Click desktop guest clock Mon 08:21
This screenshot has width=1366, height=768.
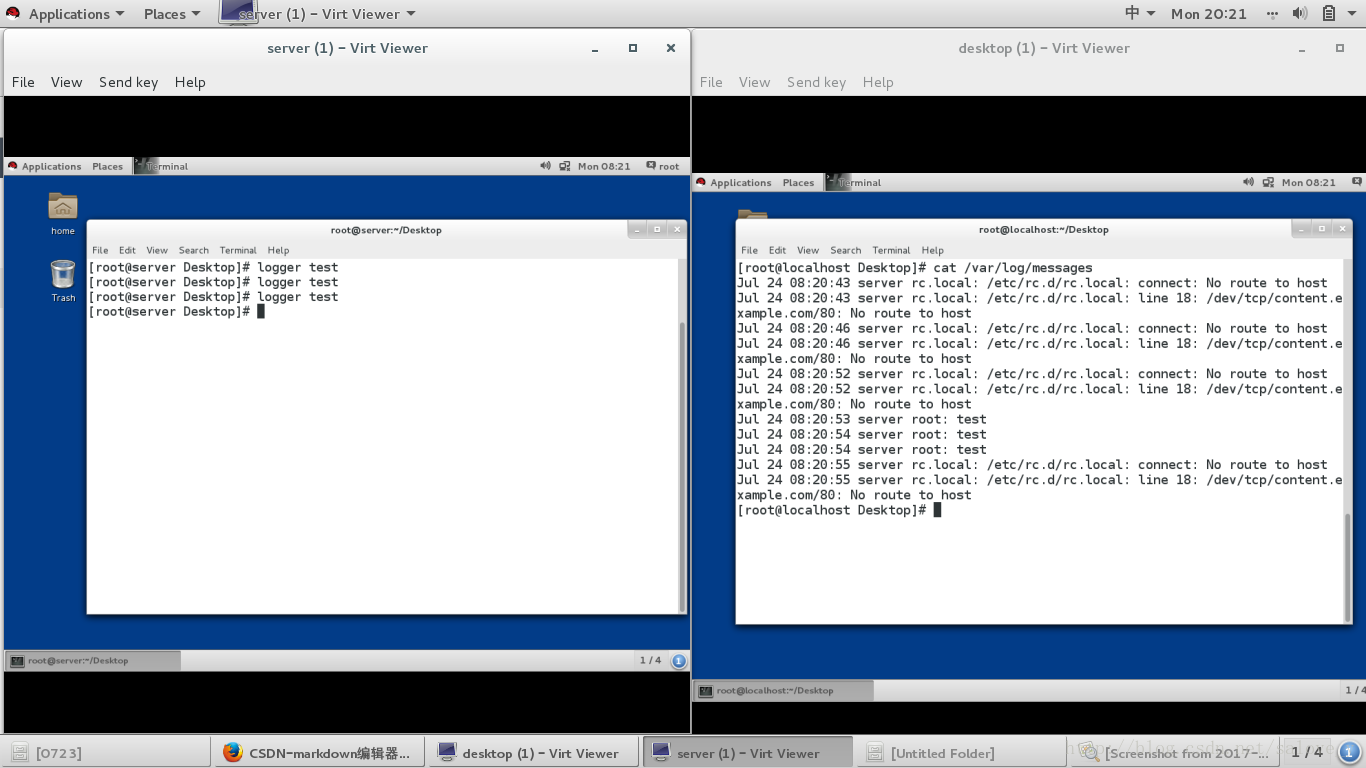tap(1308, 182)
